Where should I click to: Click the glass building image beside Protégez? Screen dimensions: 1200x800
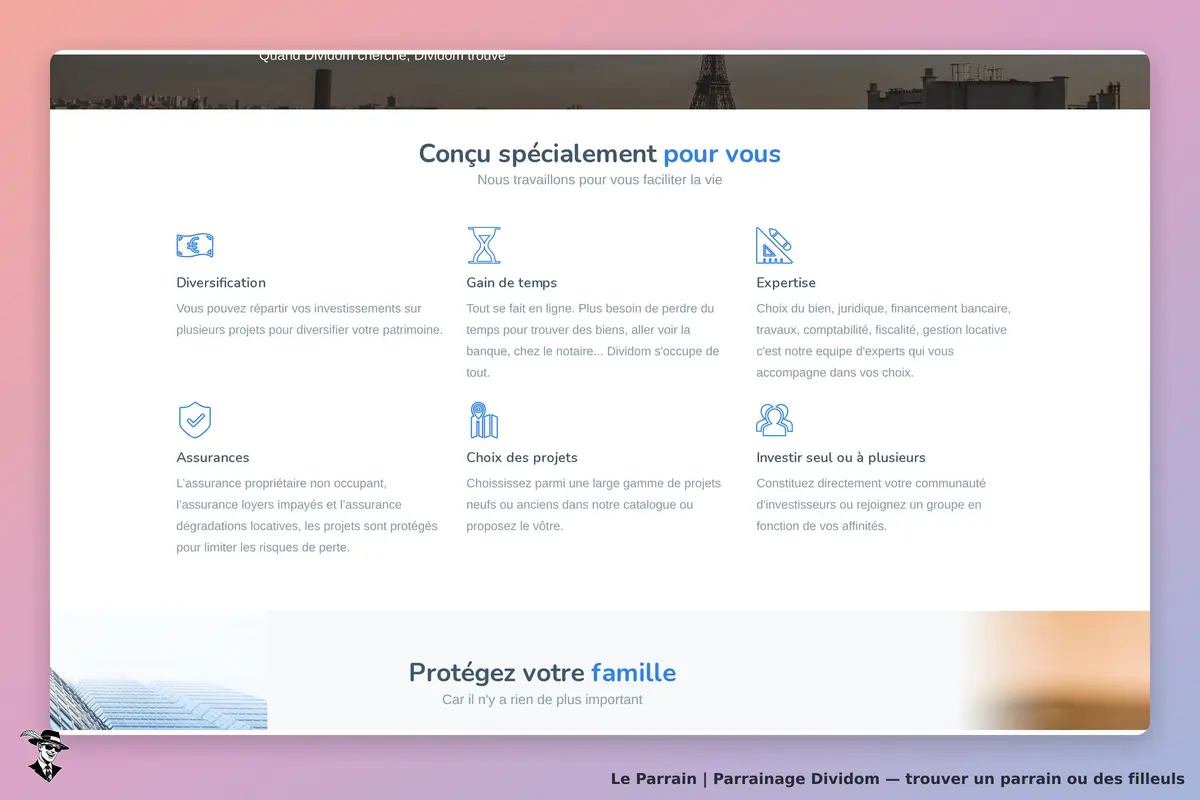[159, 670]
